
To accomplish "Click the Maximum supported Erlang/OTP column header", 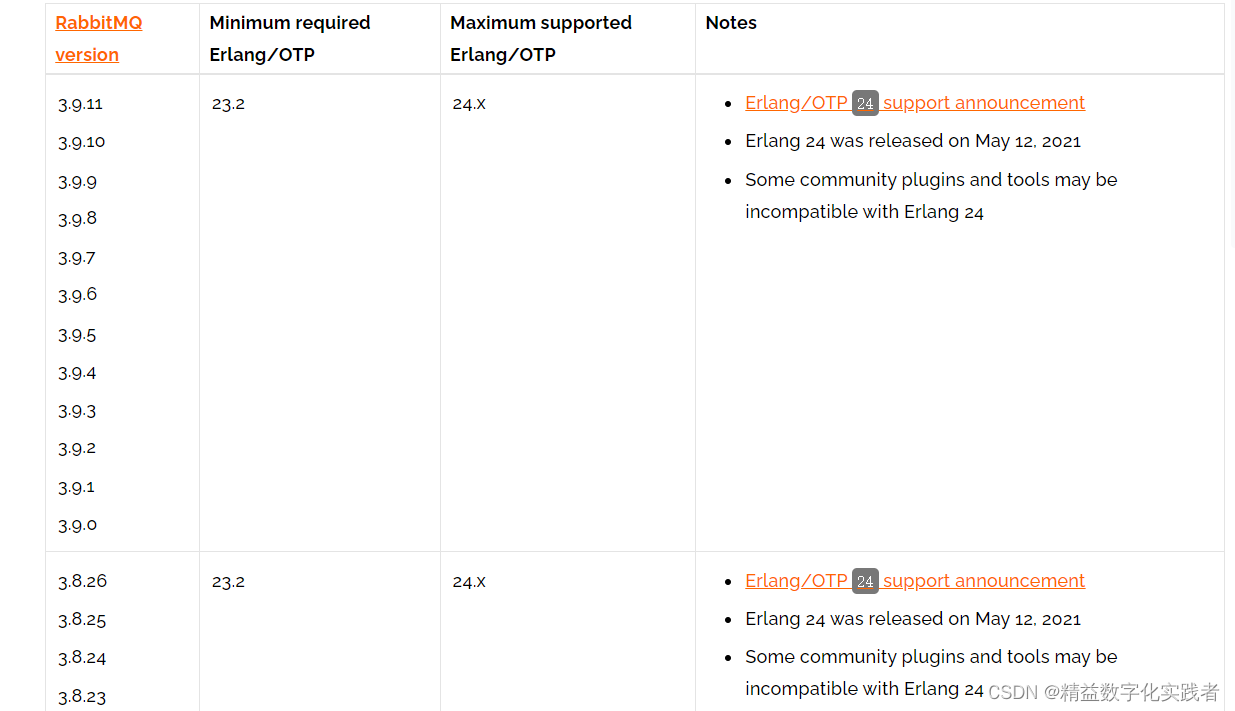I will [540, 38].
